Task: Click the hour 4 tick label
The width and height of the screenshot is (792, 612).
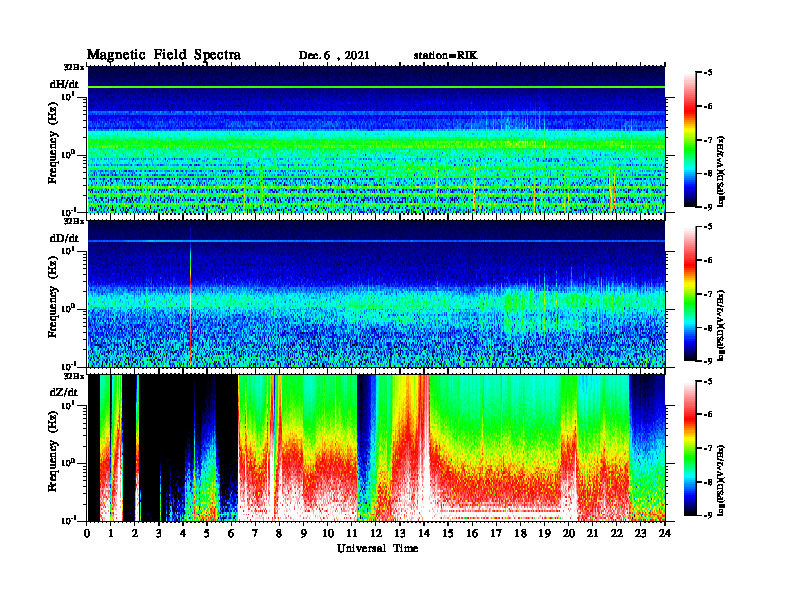Action: click(x=183, y=533)
